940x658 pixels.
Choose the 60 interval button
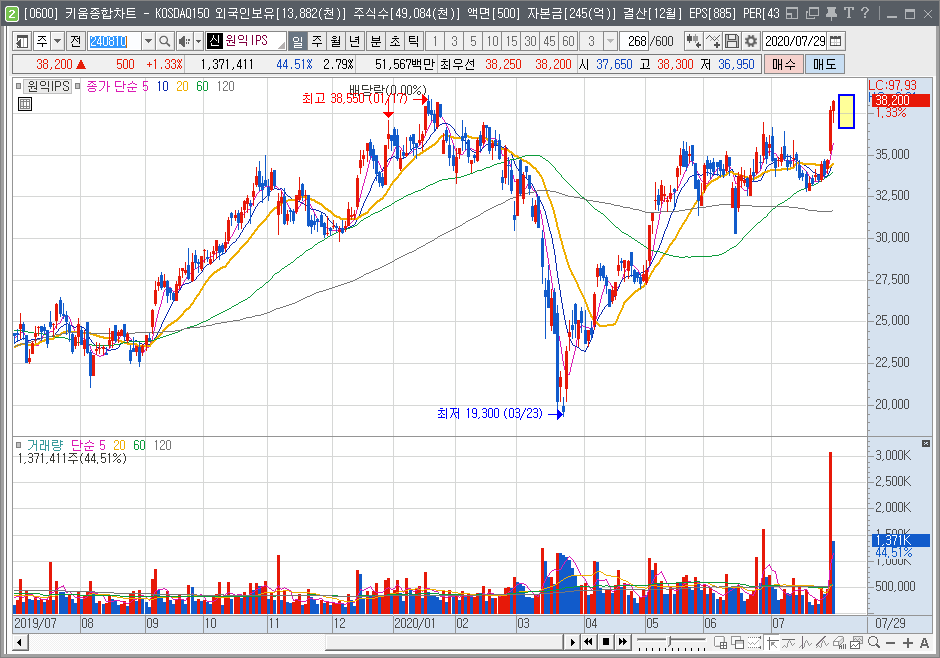568,41
